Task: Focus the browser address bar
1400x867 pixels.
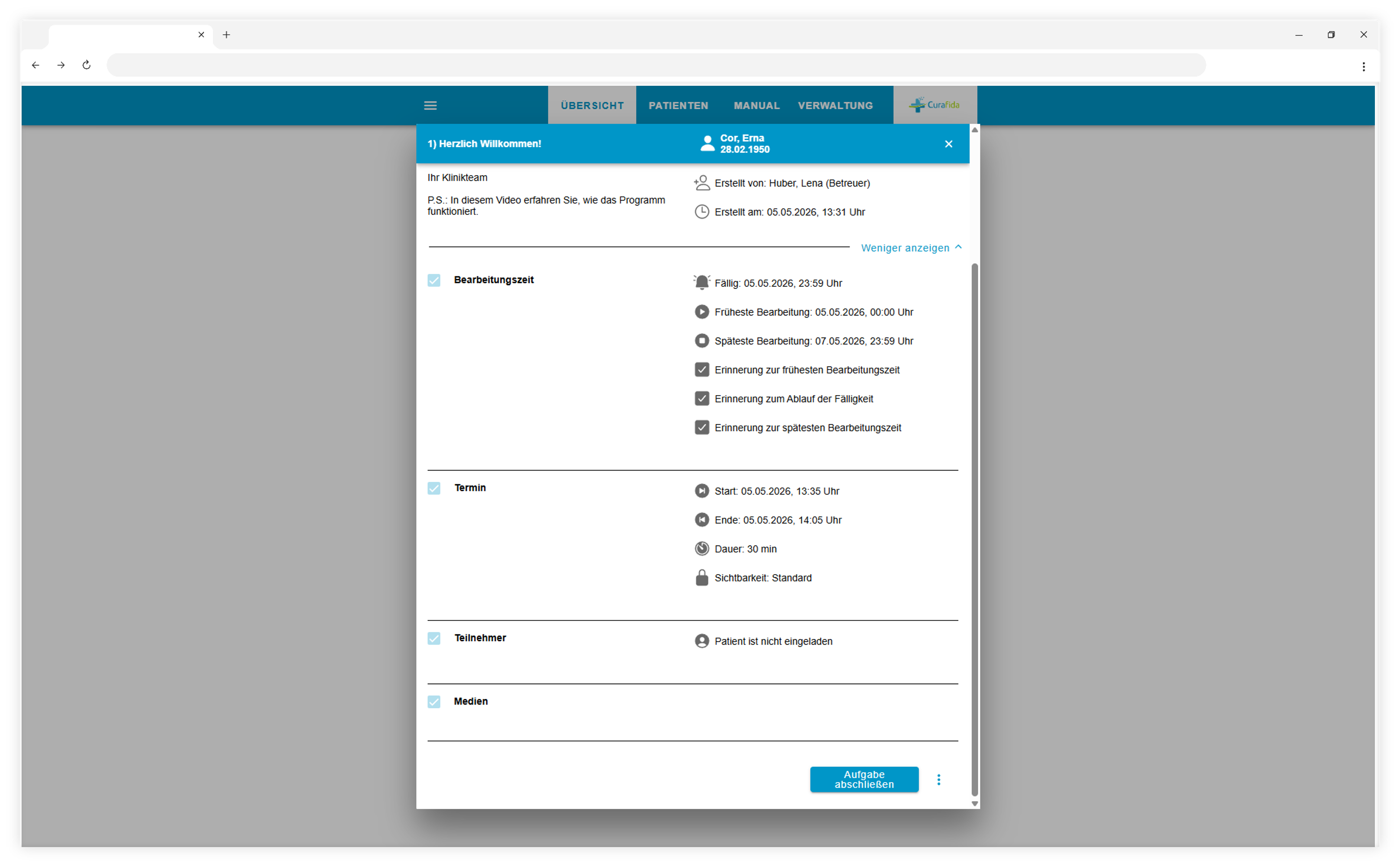Action: click(x=656, y=65)
